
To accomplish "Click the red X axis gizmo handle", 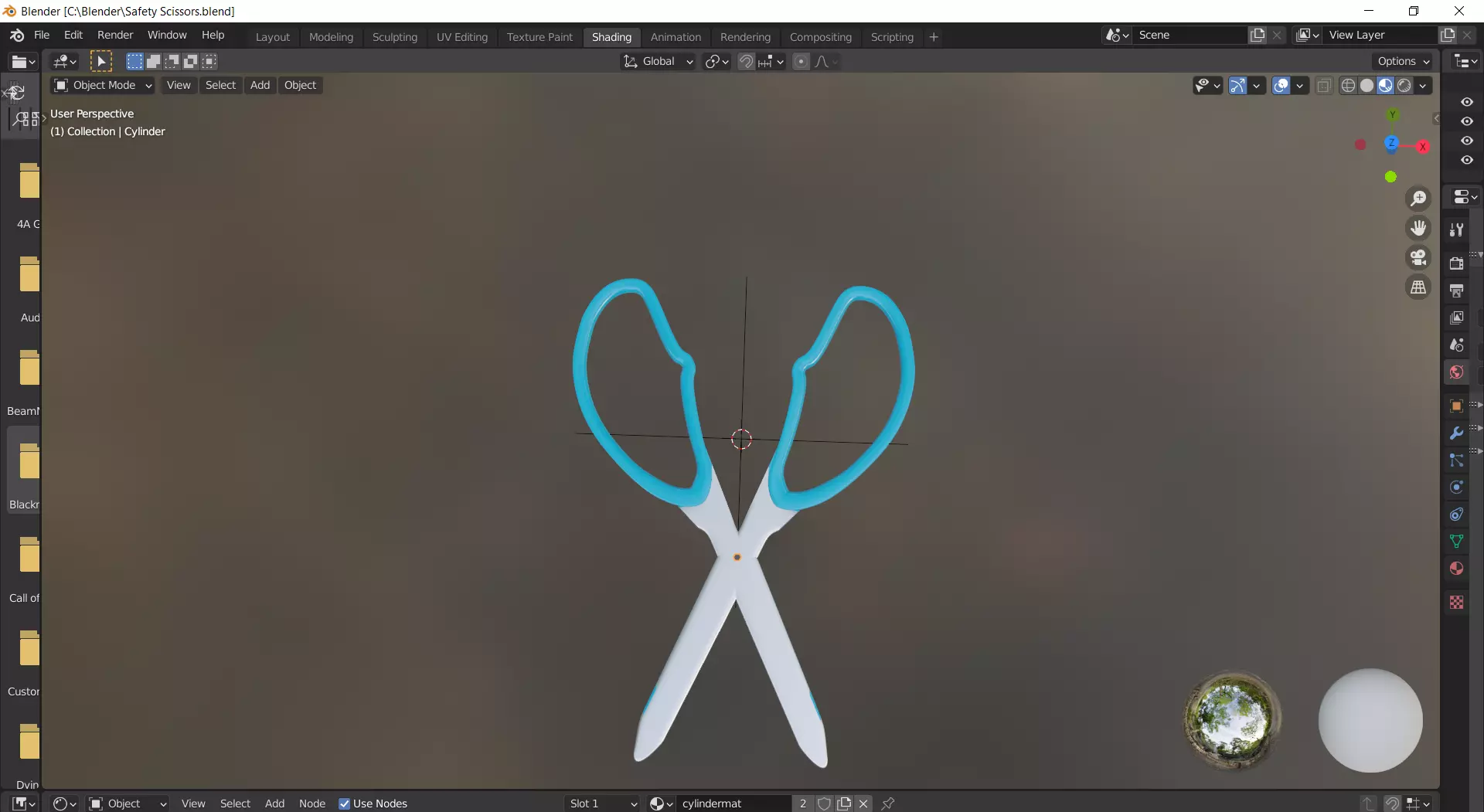I will pyautogui.click(x=1422, y=146).
